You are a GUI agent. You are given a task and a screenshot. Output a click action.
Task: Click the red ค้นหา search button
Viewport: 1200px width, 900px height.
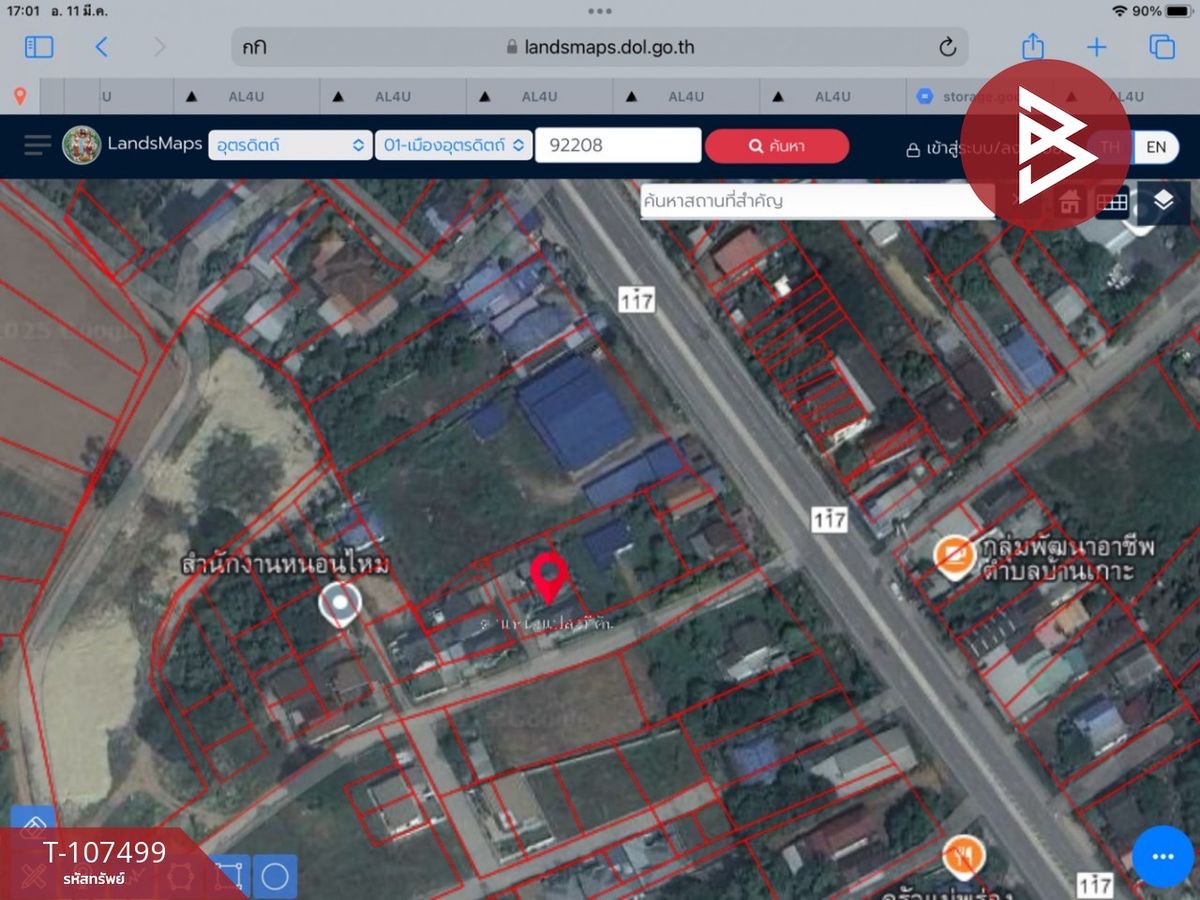coord(777,146)
